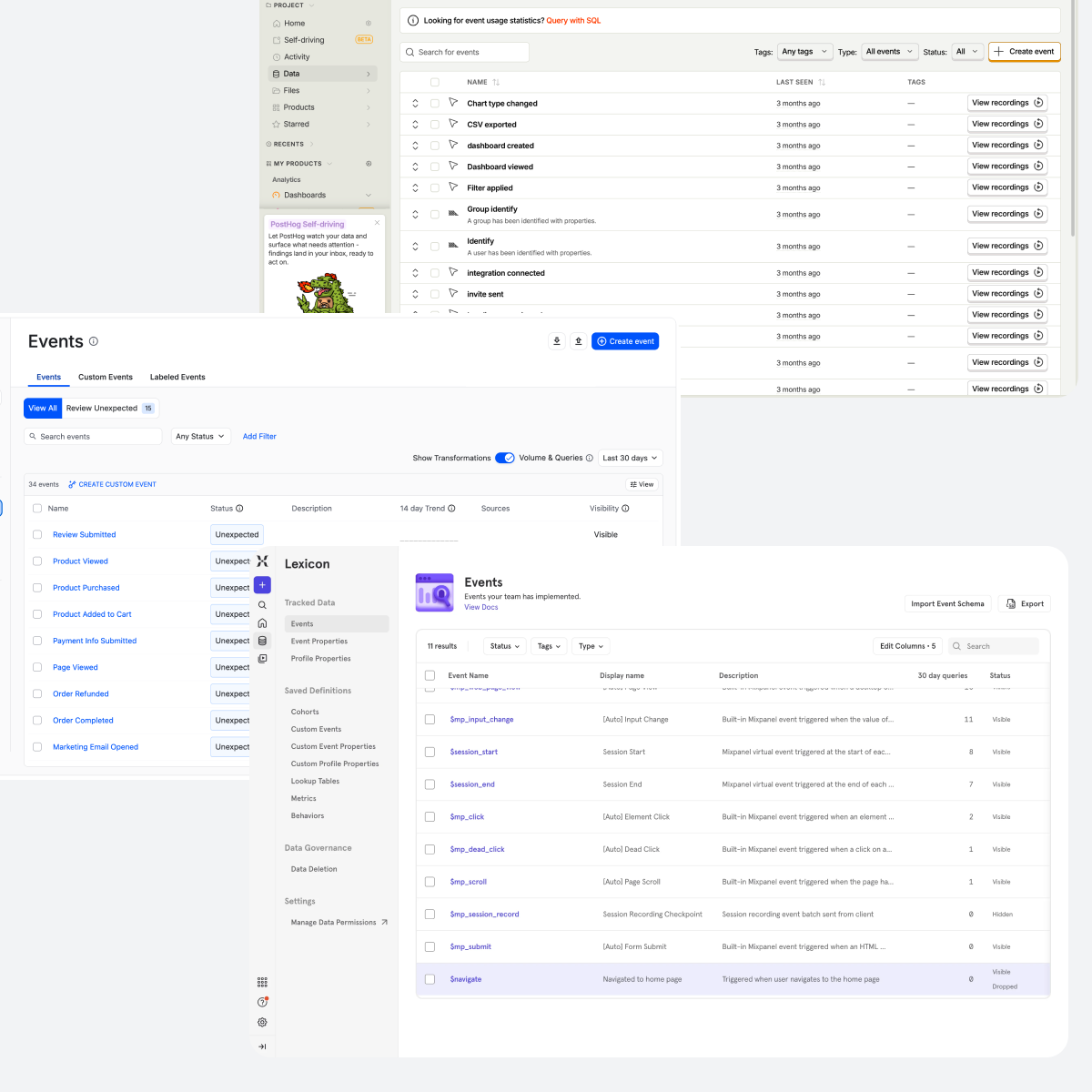Open the apps grid icon in Lexicon rail
Image resolution: width=1092 pixels, height=1092 pixels.
click(262, 982)
